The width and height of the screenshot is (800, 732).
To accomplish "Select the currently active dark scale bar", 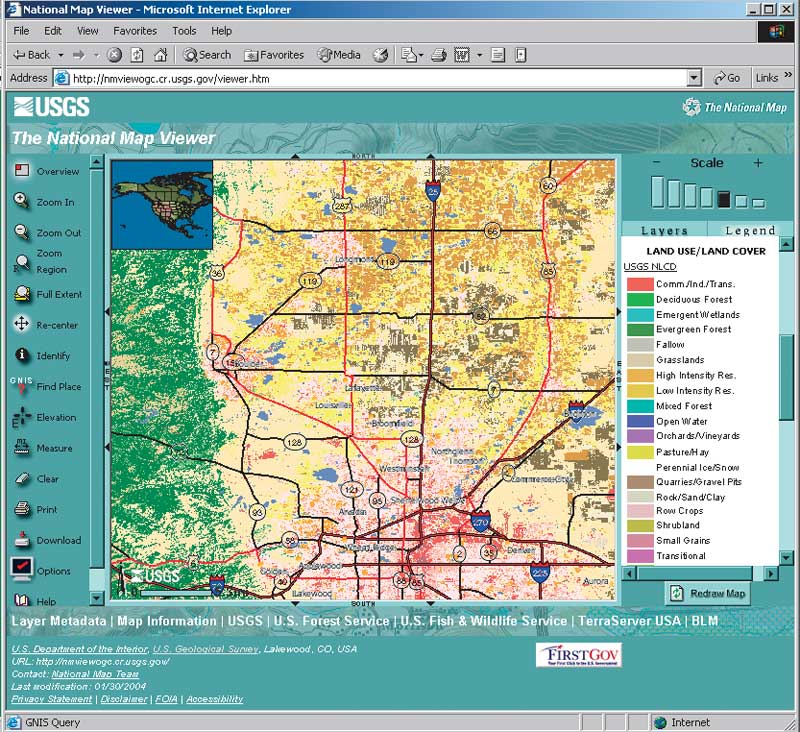I will 724,199.
